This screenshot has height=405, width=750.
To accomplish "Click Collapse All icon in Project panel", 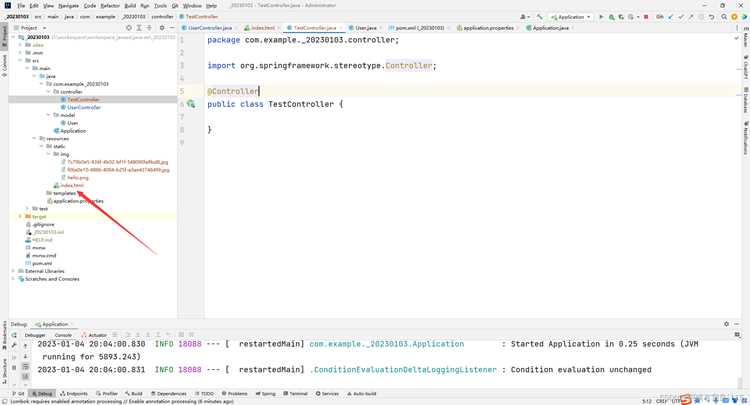I will click(149, 28).
